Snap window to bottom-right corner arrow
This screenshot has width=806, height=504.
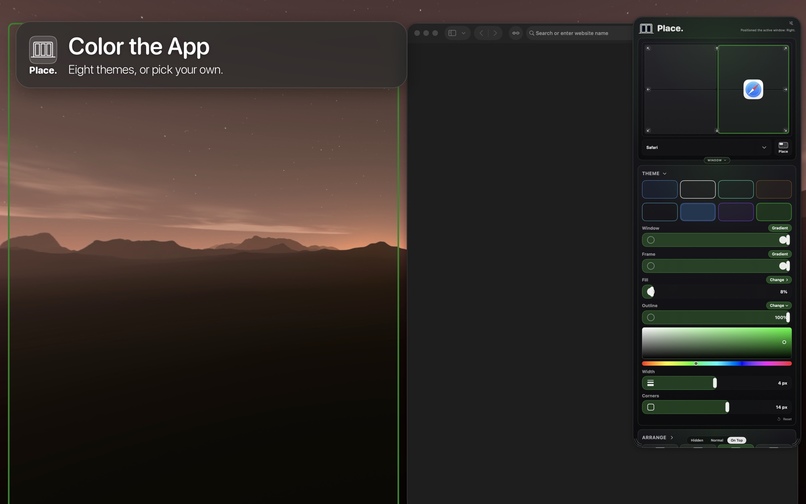click(785, 131)
